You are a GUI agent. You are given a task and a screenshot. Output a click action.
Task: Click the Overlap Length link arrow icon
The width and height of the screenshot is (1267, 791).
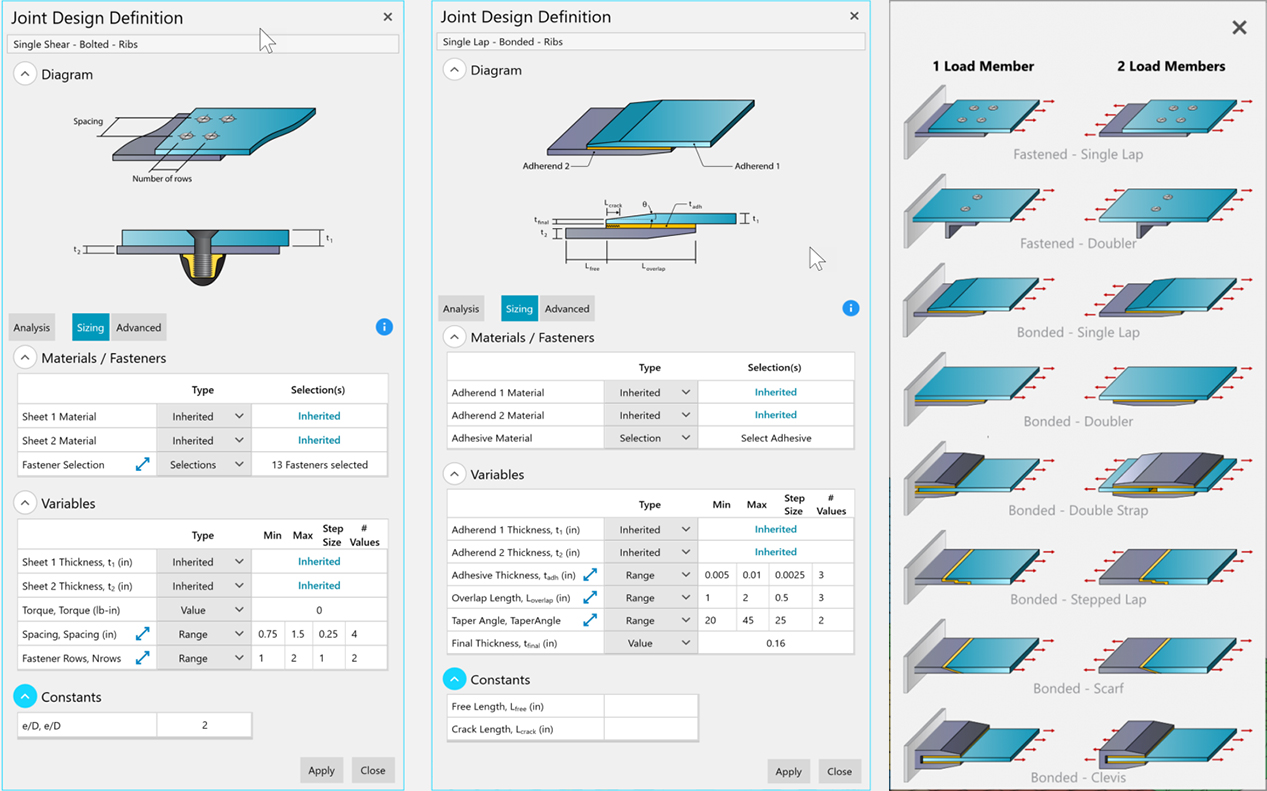(x=590, y=598)
